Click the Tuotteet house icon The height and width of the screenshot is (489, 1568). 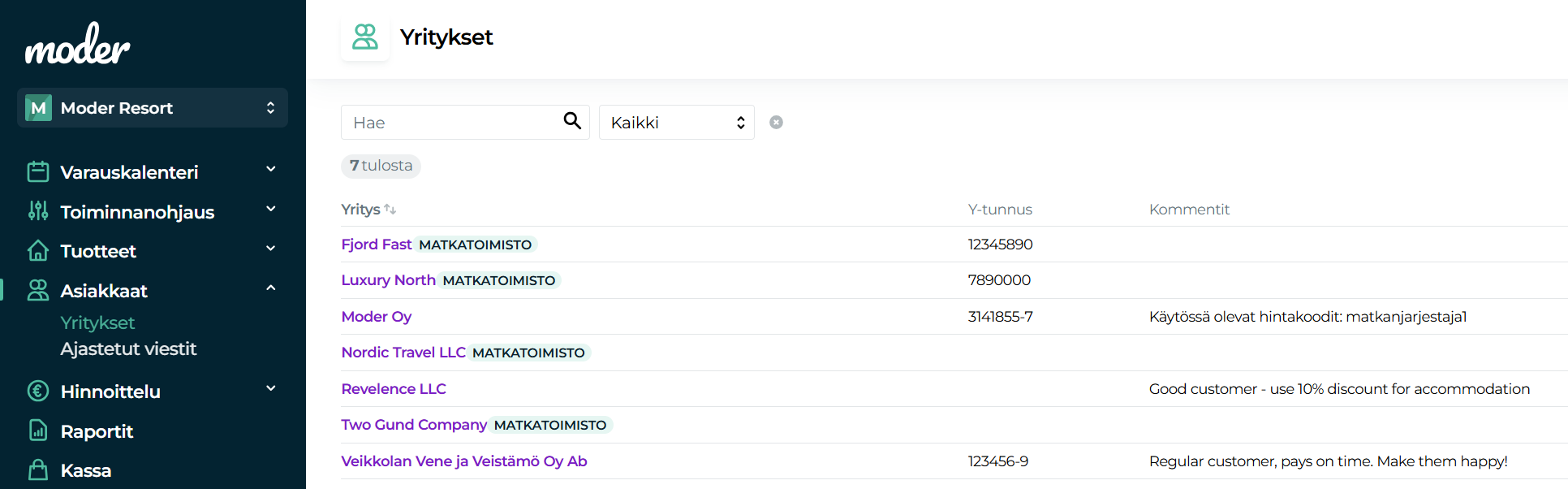tap(38, 250)
